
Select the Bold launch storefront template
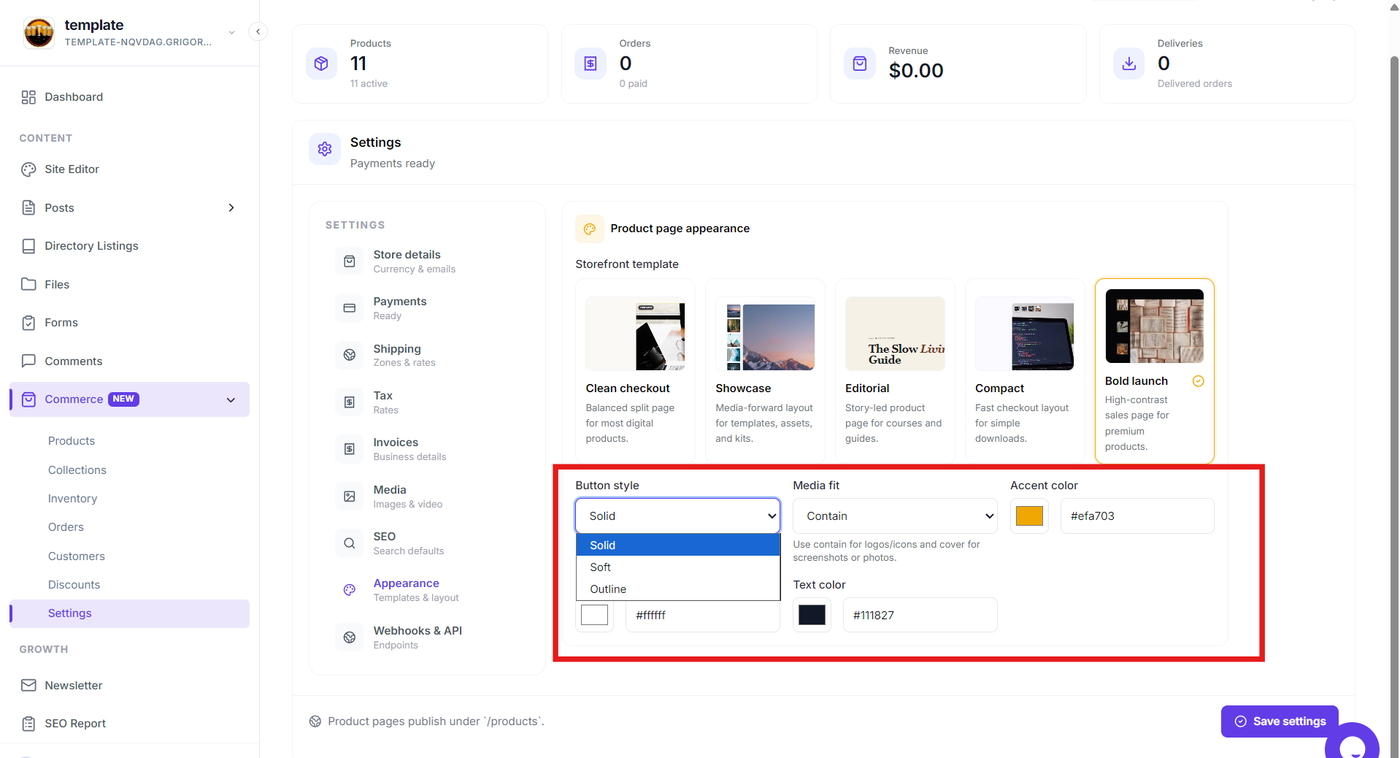(x=1155, y=371)
